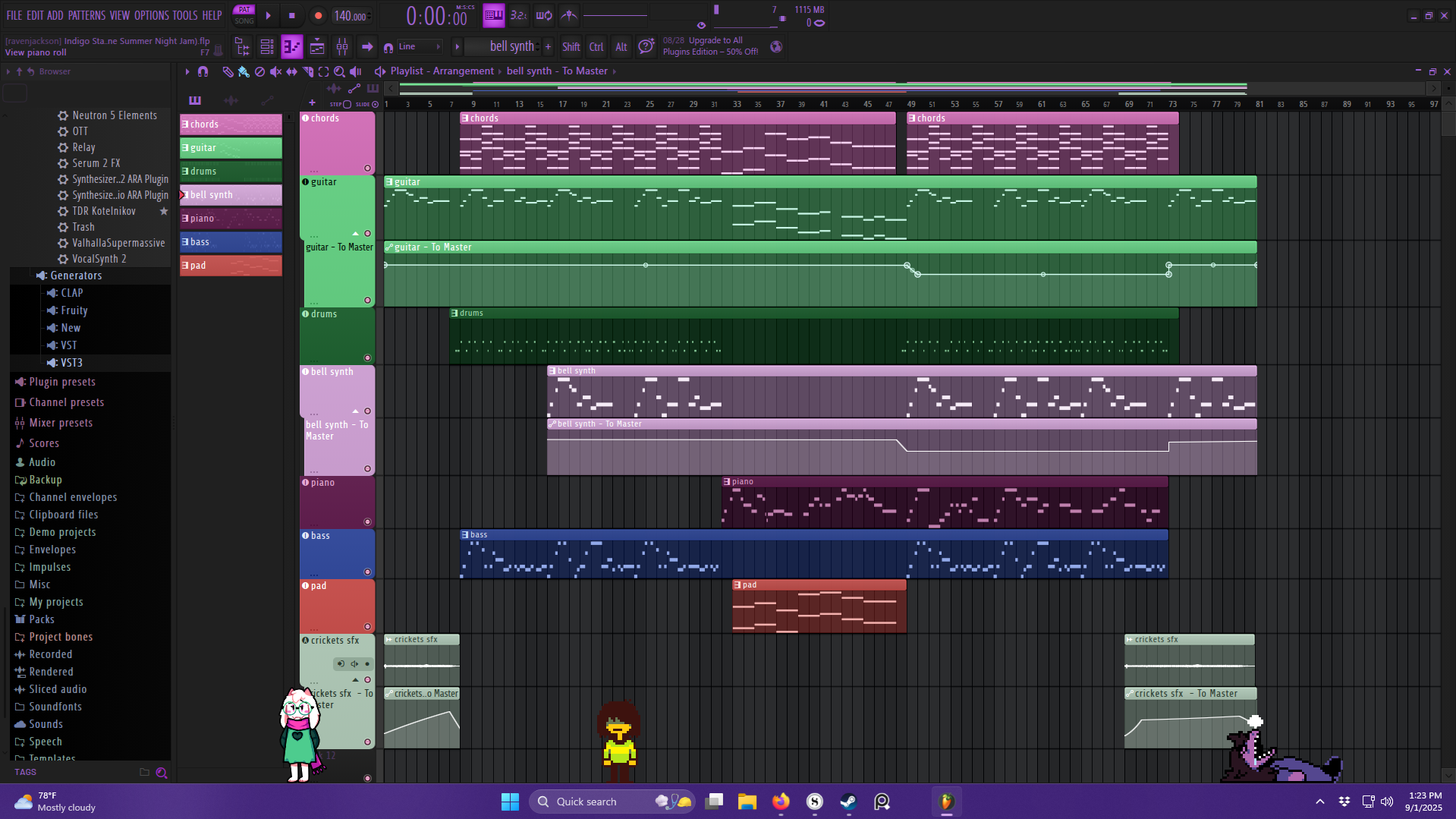
Task: Click the Record button
Action: pos(318,15)
